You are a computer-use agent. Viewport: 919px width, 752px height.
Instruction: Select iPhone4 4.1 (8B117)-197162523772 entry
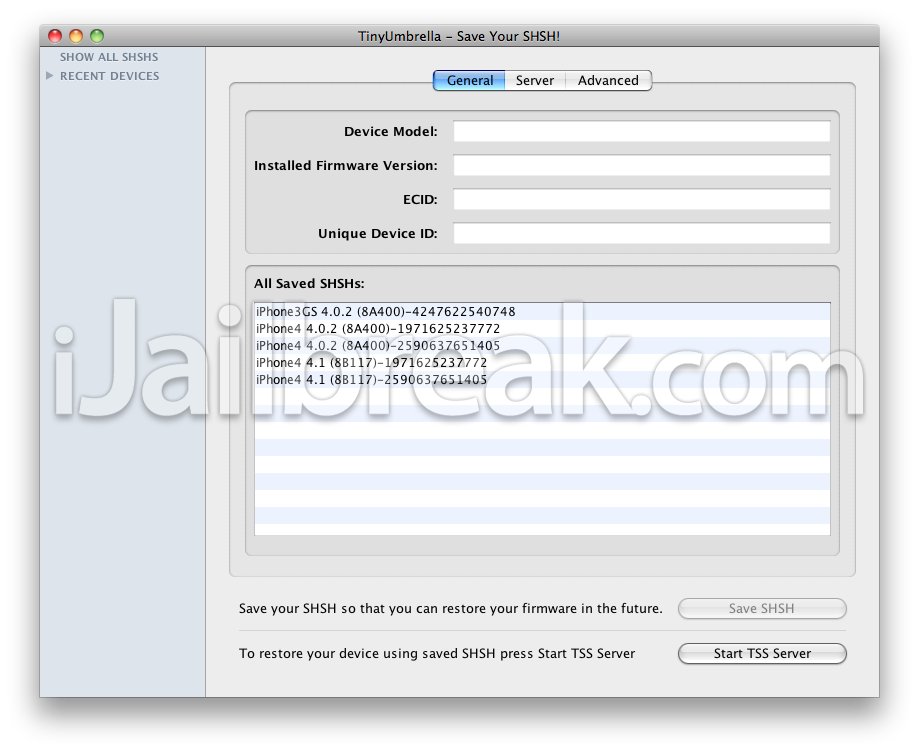[x=542, y=363]
